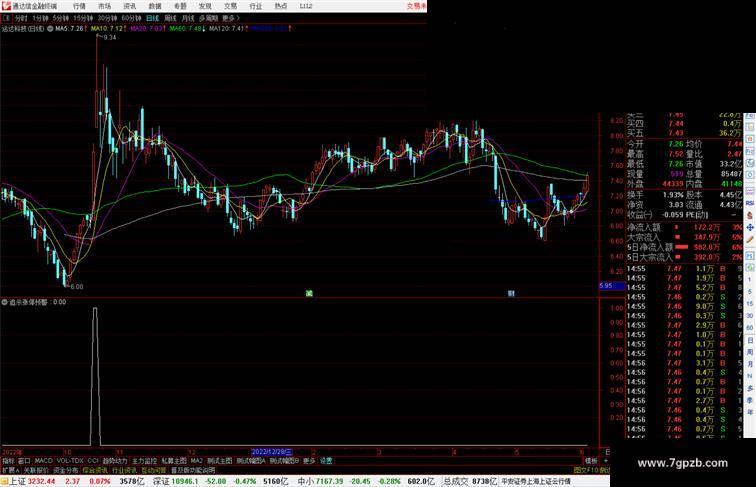Select the 月线 monthly period
Screen dimensions: 756x487
(x=188, y=18)
